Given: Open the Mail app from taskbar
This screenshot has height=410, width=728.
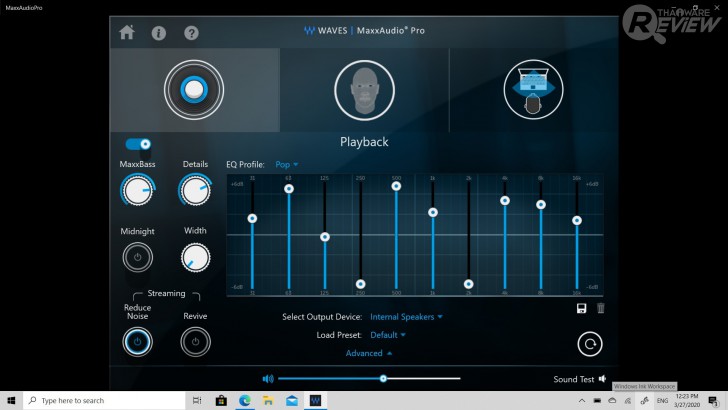Looking at the screenshot, I should [292, 400].
